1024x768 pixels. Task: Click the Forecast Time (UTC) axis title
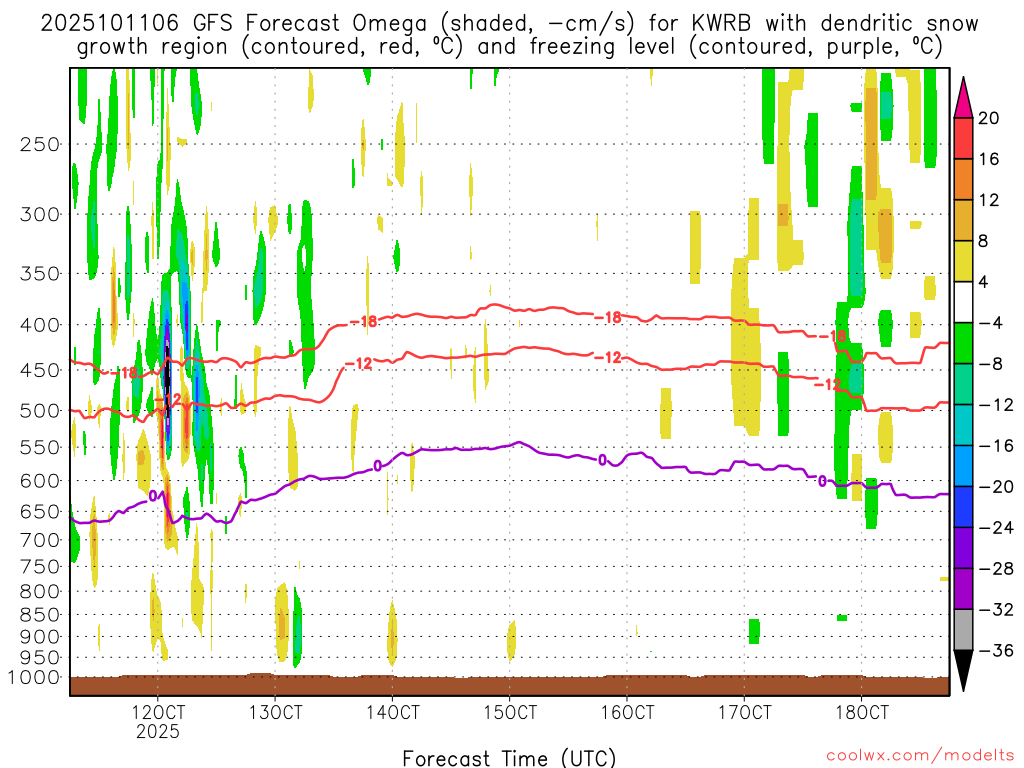coord(509,758)
